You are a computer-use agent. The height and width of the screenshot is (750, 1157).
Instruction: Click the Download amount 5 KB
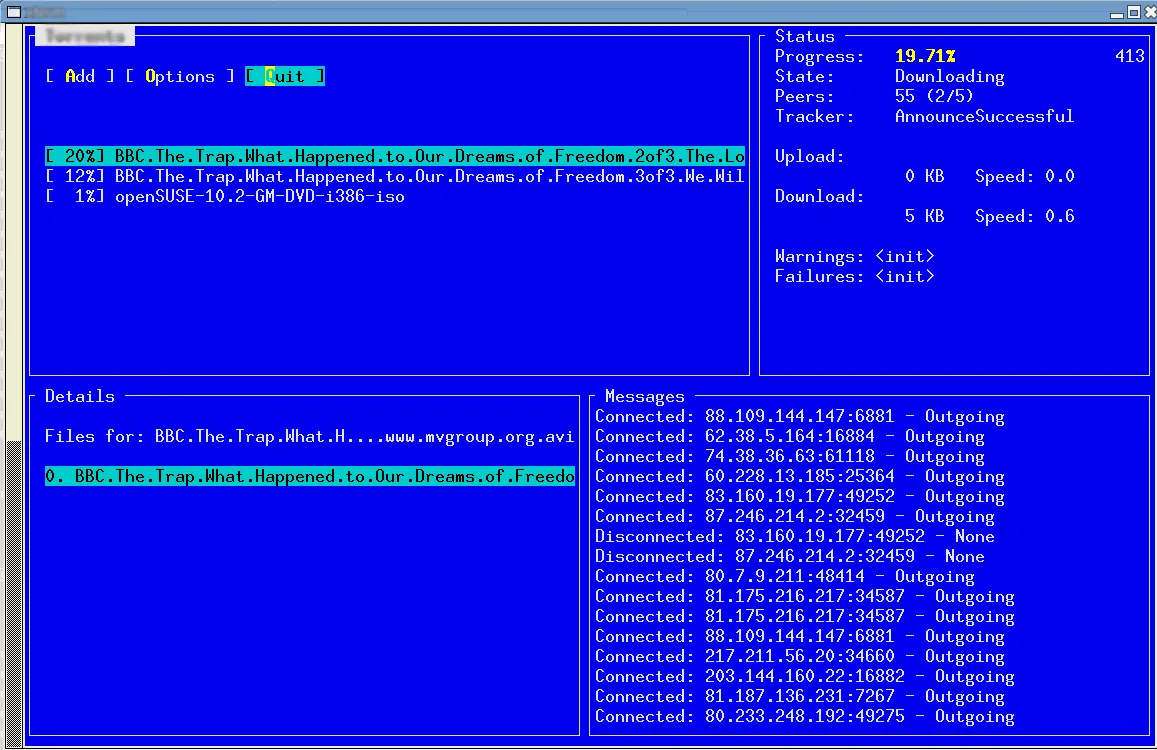point(925,216)
